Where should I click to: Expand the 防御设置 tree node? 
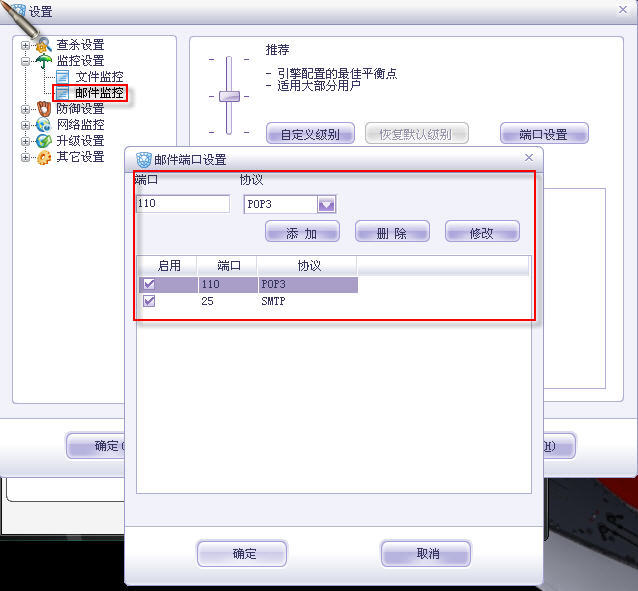pyautogui.click(x=25, y=109)
